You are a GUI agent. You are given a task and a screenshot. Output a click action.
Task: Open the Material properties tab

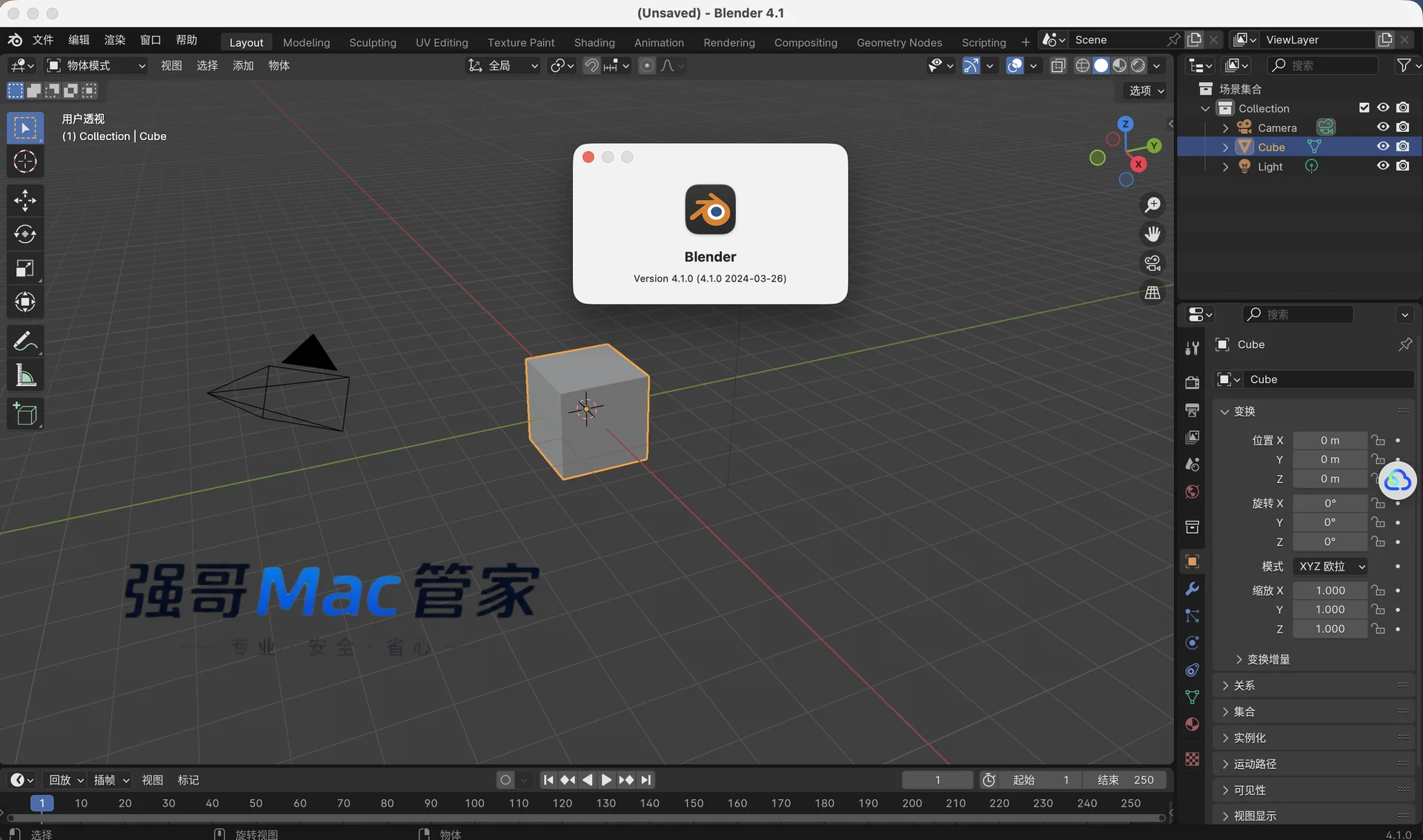click(1192, 724)
